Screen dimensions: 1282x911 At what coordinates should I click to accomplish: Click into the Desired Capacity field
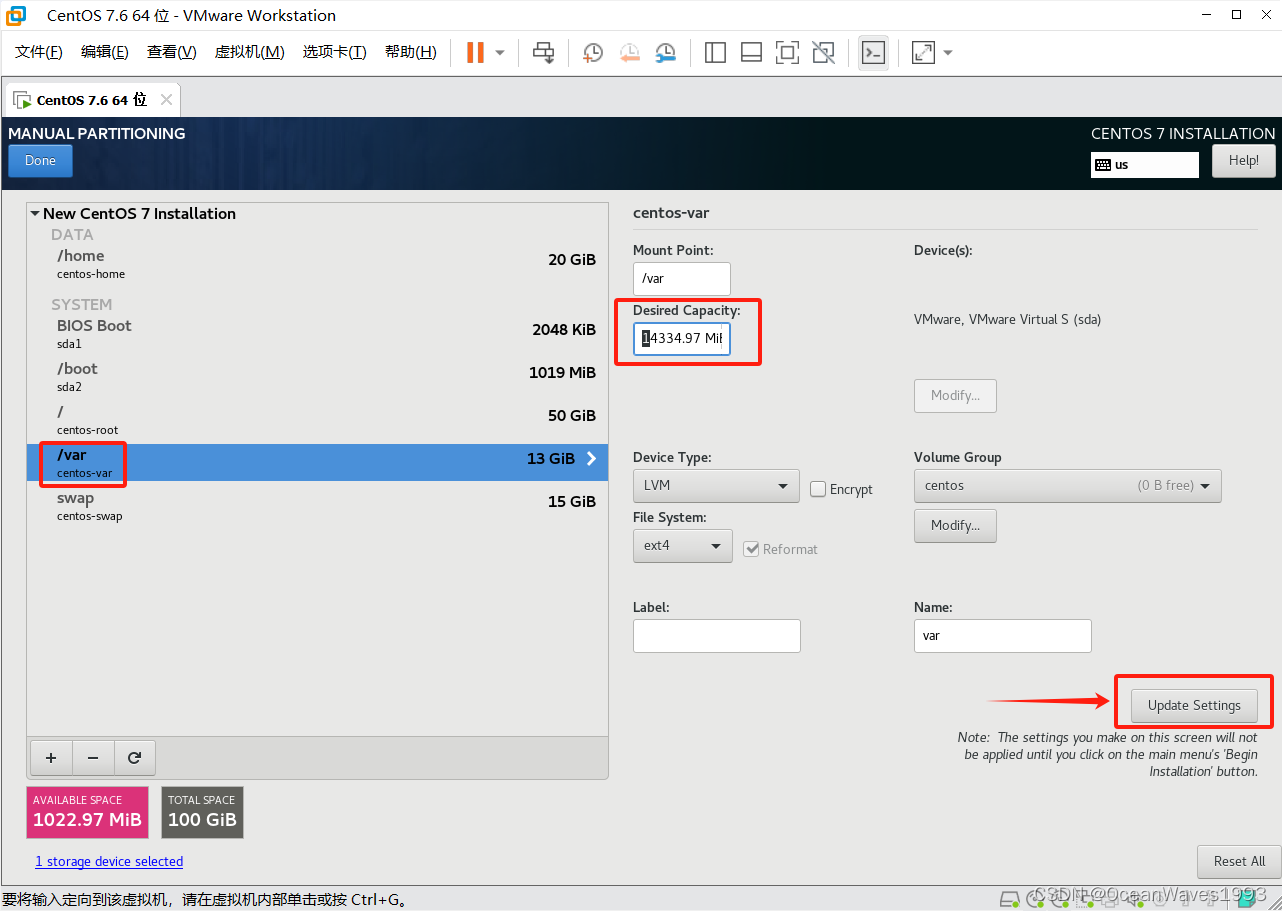pyautogui.click(x=682, y=339)
